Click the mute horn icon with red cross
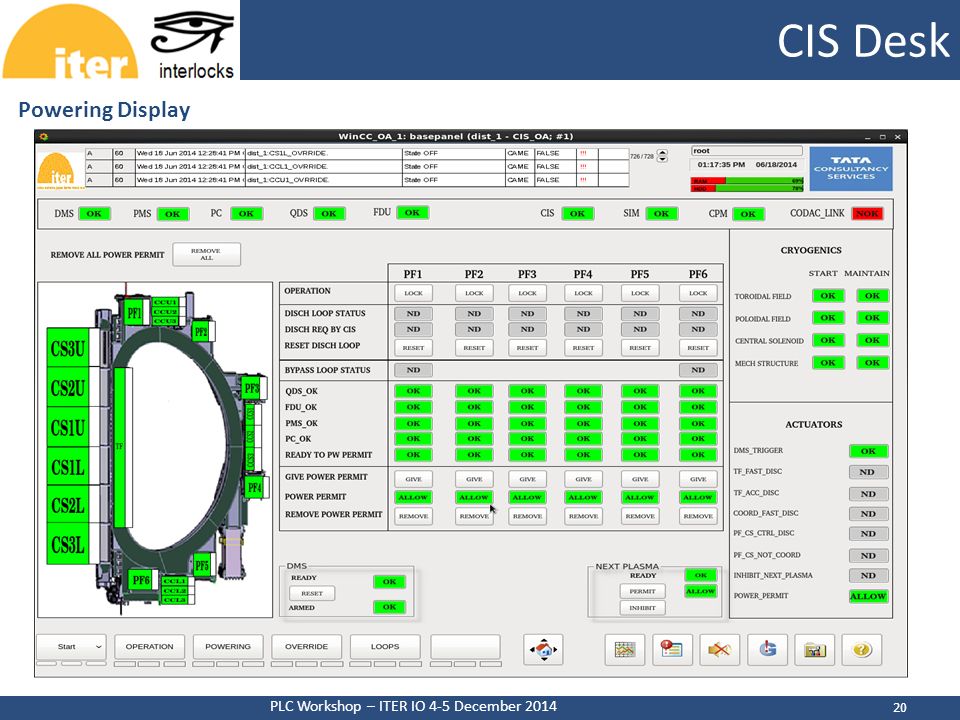This screenshot has height=720, width=960. (719, 650)
